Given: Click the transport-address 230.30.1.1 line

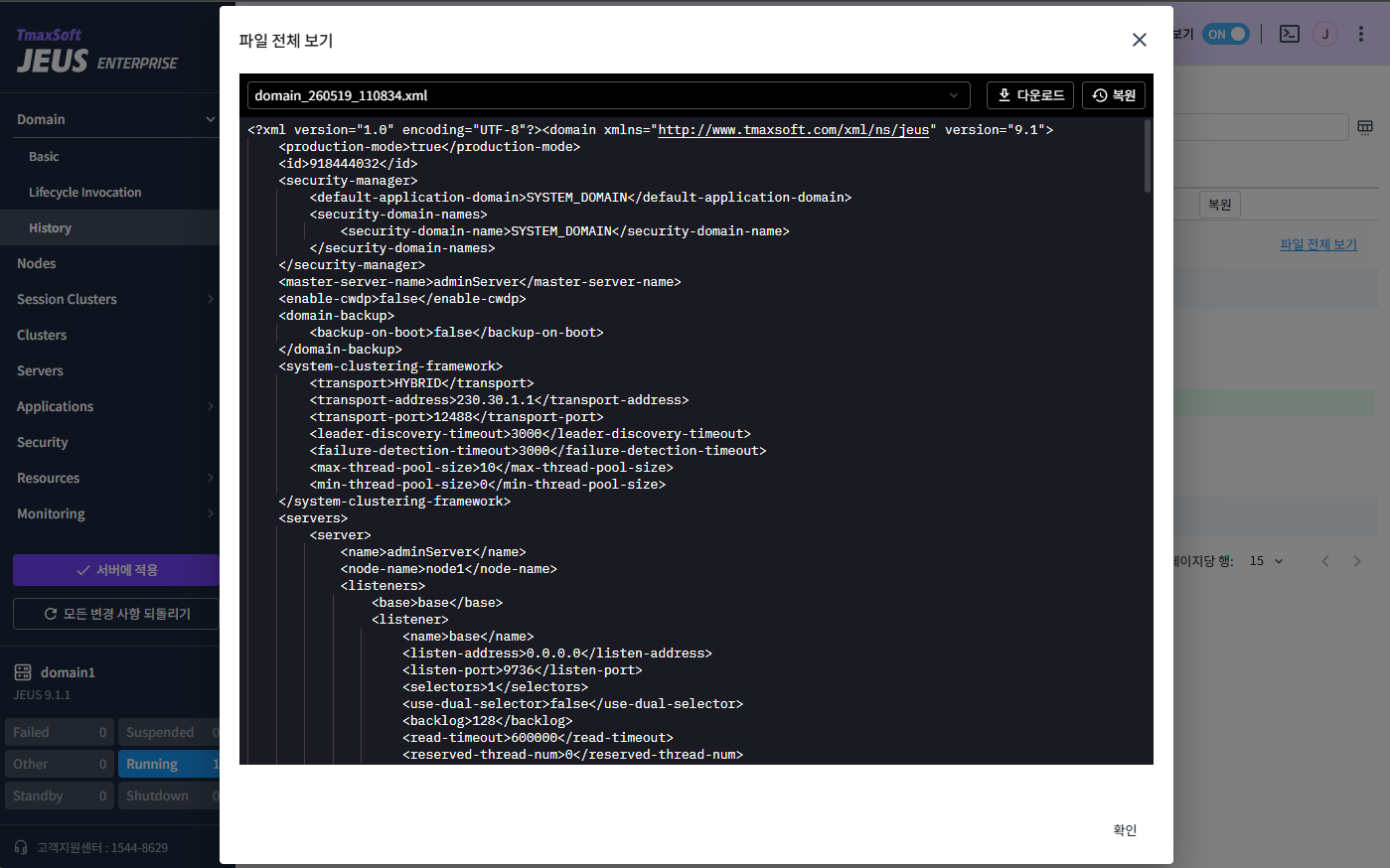Looking at the screenshot, I should pyautogui.click(x=499, y=400).
